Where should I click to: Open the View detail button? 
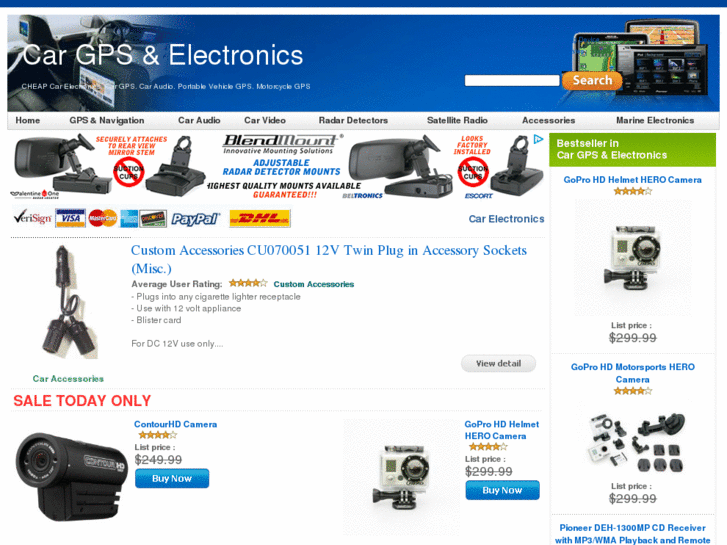click(x=498, y=364)
